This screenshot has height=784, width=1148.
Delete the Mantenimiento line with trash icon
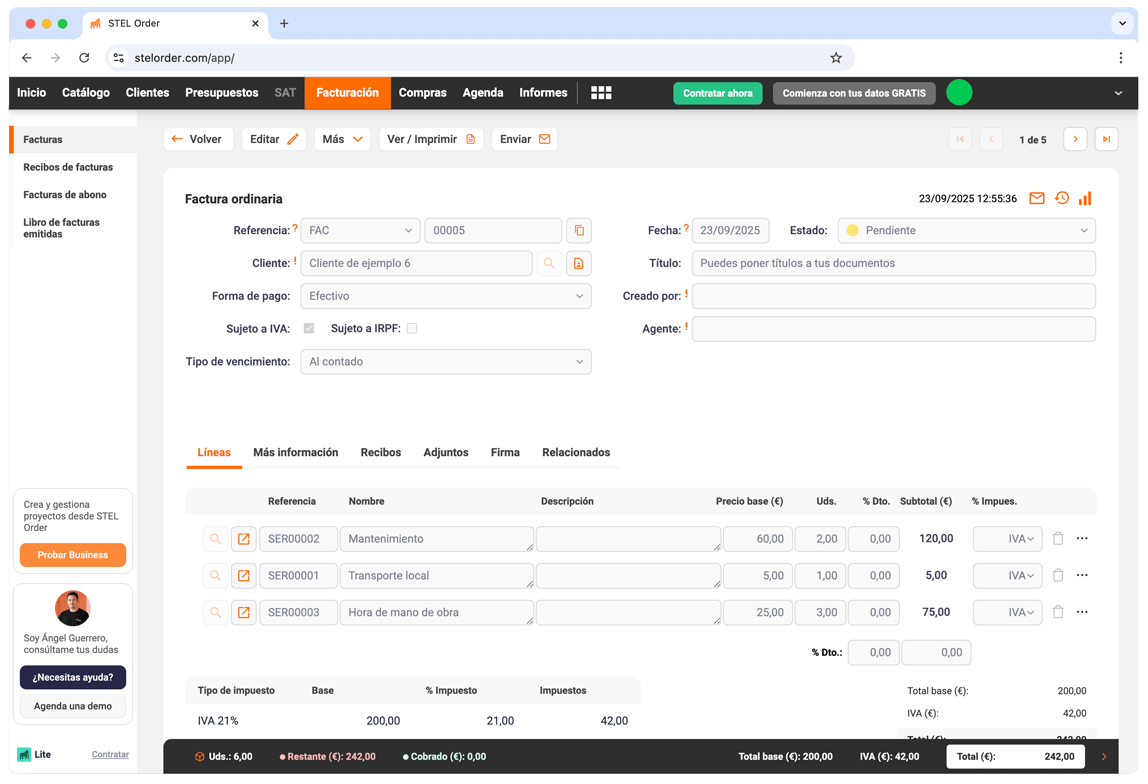pyautogui.click(x=1058, y=539)
